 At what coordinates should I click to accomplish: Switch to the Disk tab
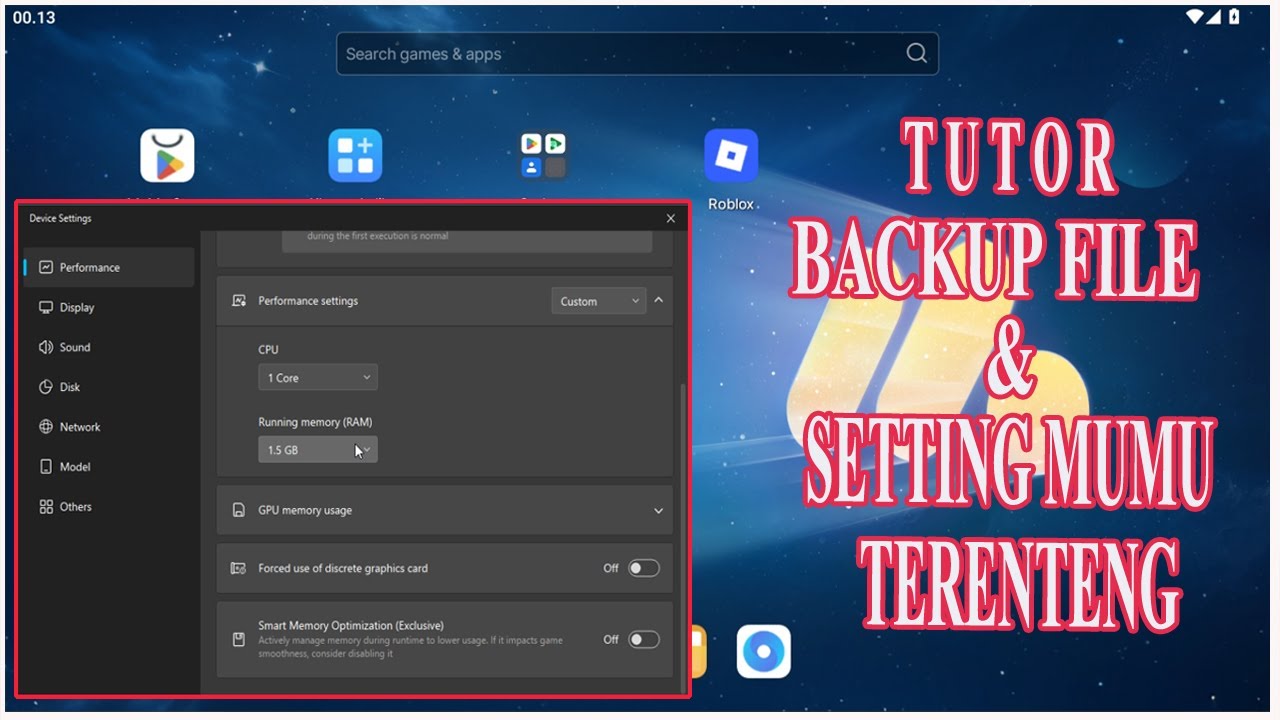point(109,387)
